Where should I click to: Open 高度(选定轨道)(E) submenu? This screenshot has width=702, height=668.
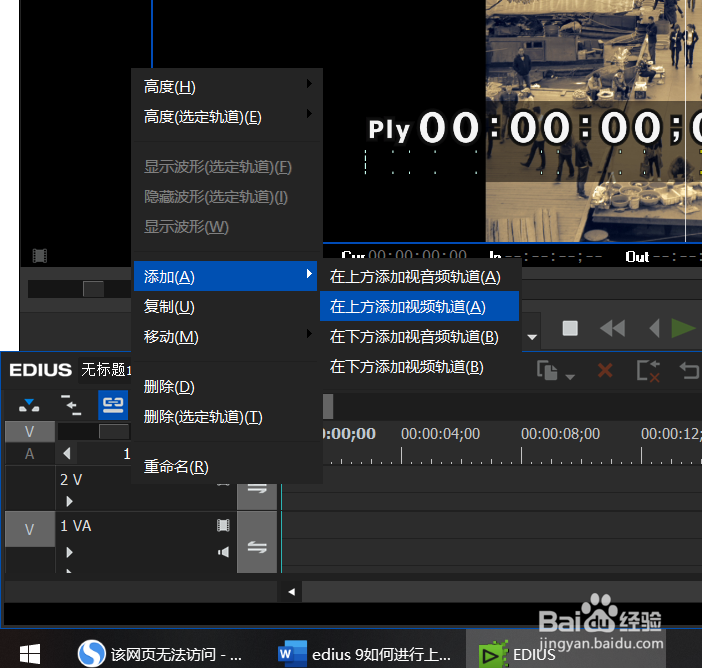(226, 117)
